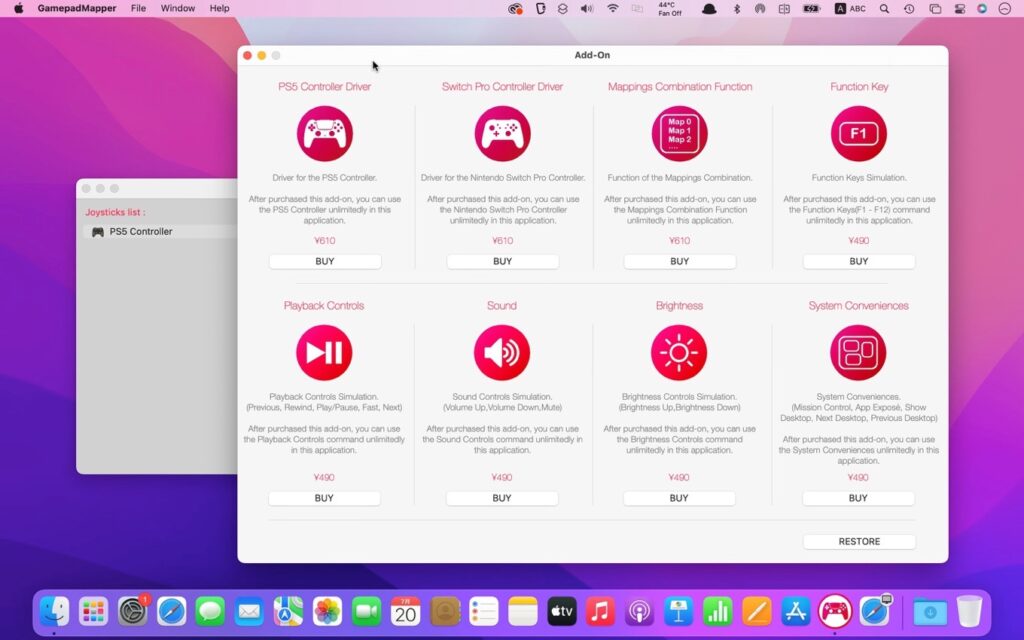Screen dimensions: 1024x640
Task: Open the Mappings Combination Function icon
Action: (679, 133)
